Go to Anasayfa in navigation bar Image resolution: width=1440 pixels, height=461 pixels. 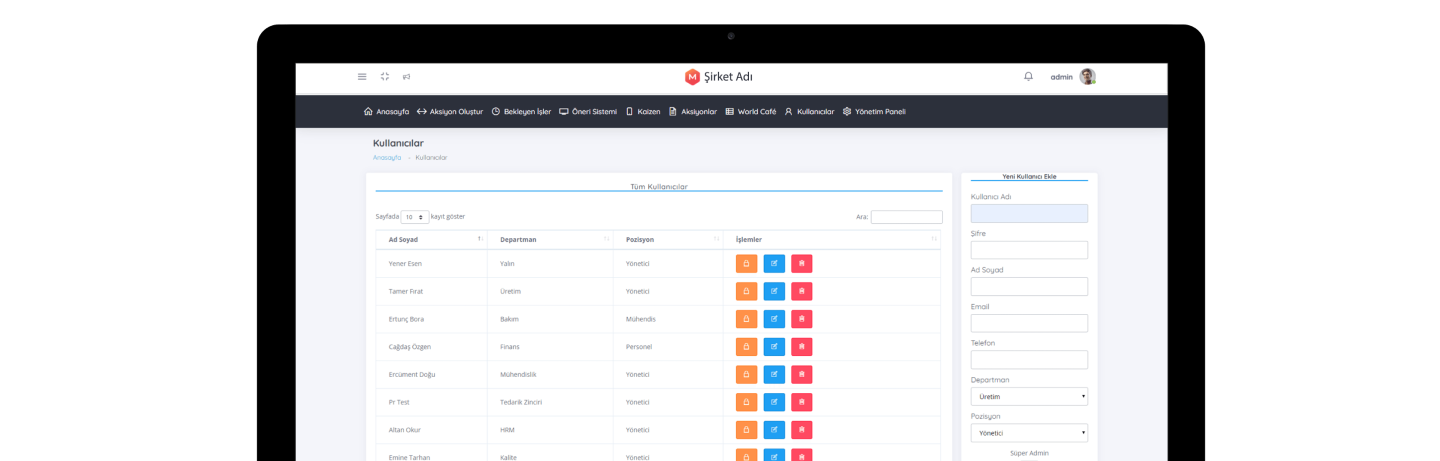click(386, 111)
